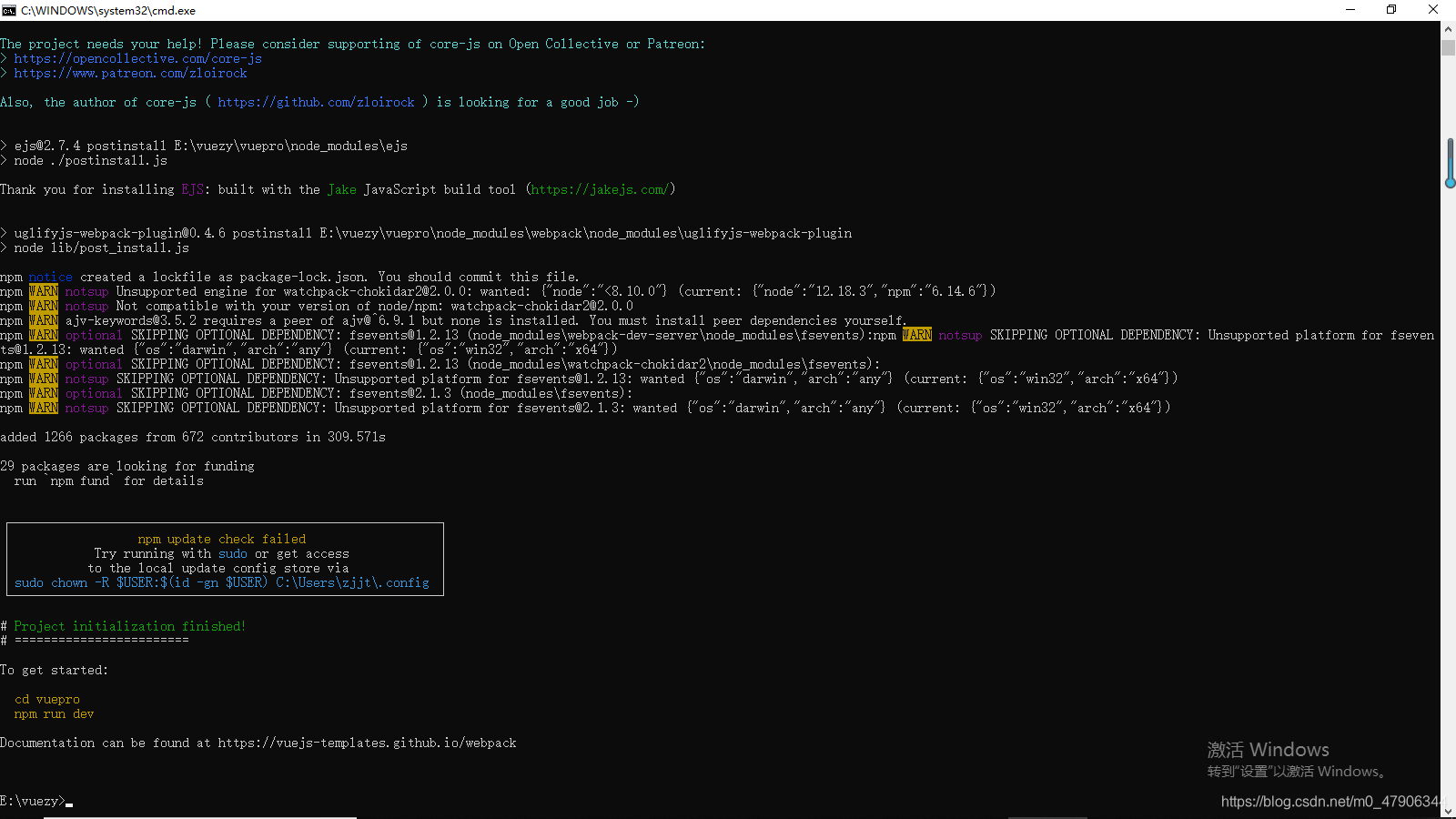The image size is (1456, 819).
Task: Click the 'ejs@2.7.4 postinstall' line
Action: pos(204,146)
